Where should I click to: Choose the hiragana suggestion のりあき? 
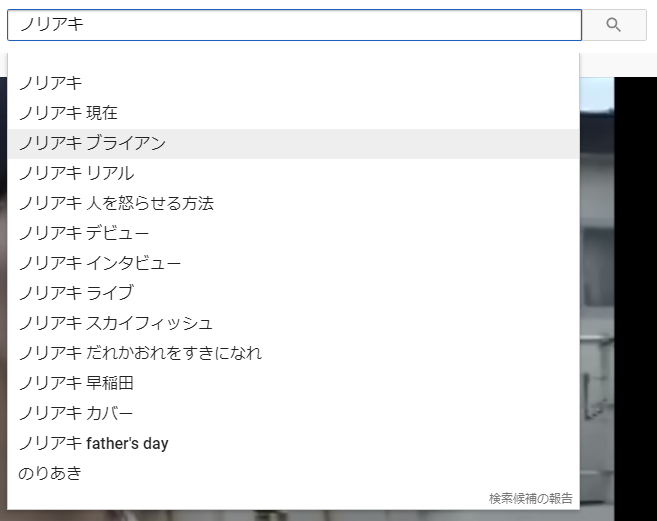coord(293,474)
